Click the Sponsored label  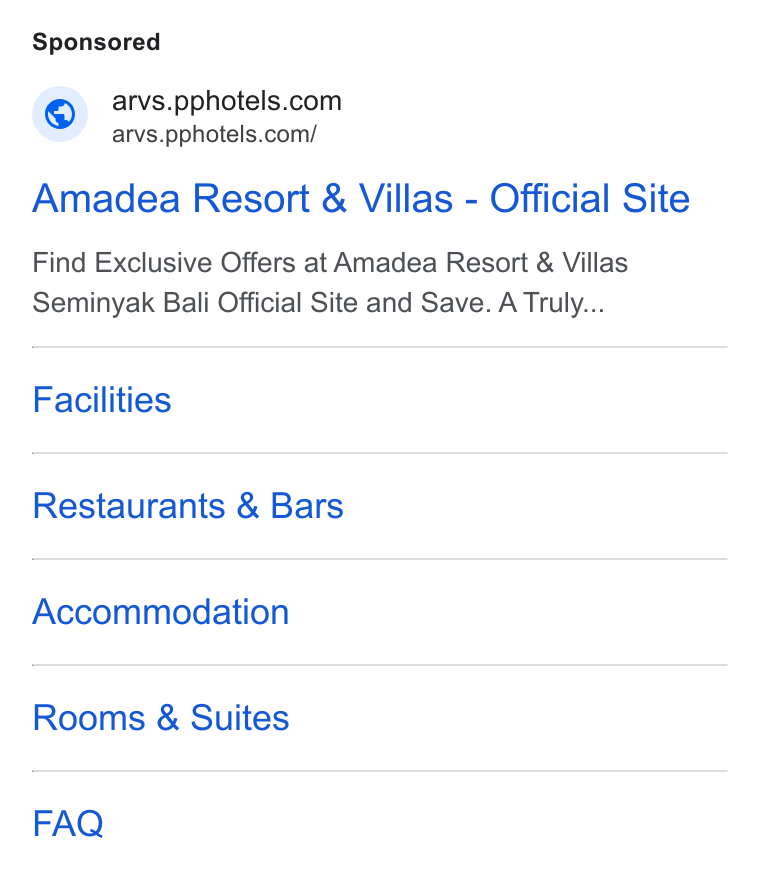point(96,42)
